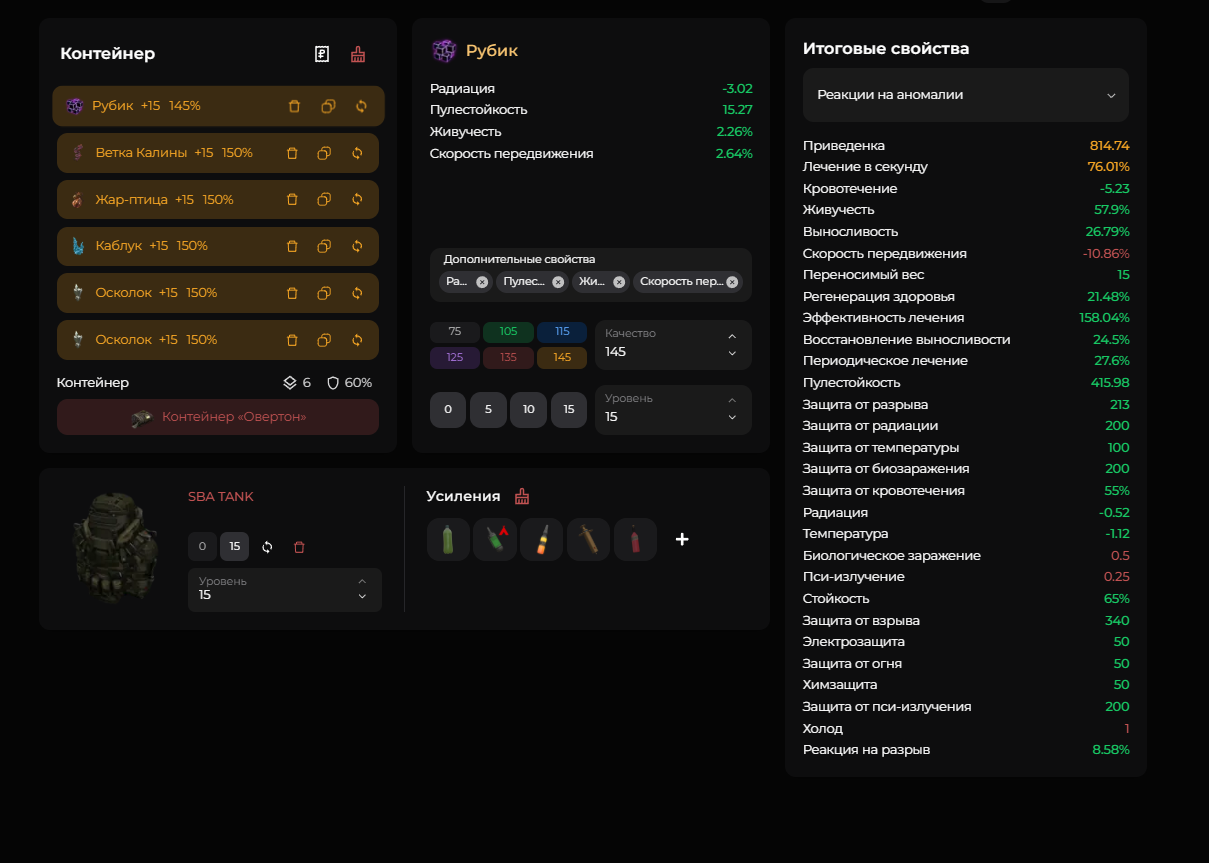This screenshot has width=1209, height=863.
Task: Duplicate the Ветка Калины artifact
Action: pyautogui.click(x=324, y=153)
